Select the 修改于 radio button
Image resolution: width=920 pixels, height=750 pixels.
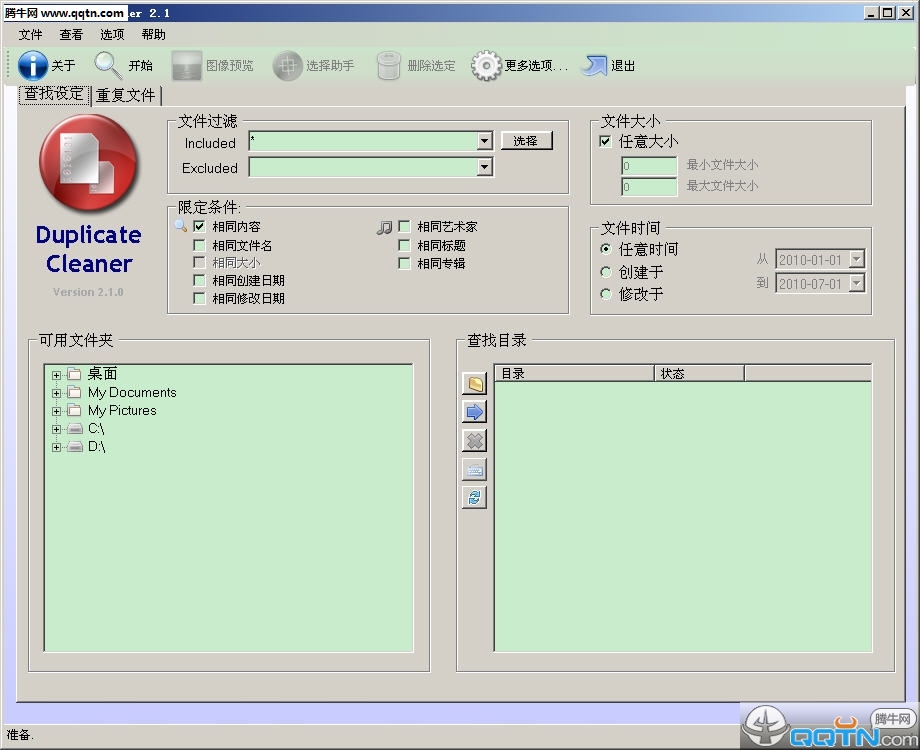[x=606, y=294]
